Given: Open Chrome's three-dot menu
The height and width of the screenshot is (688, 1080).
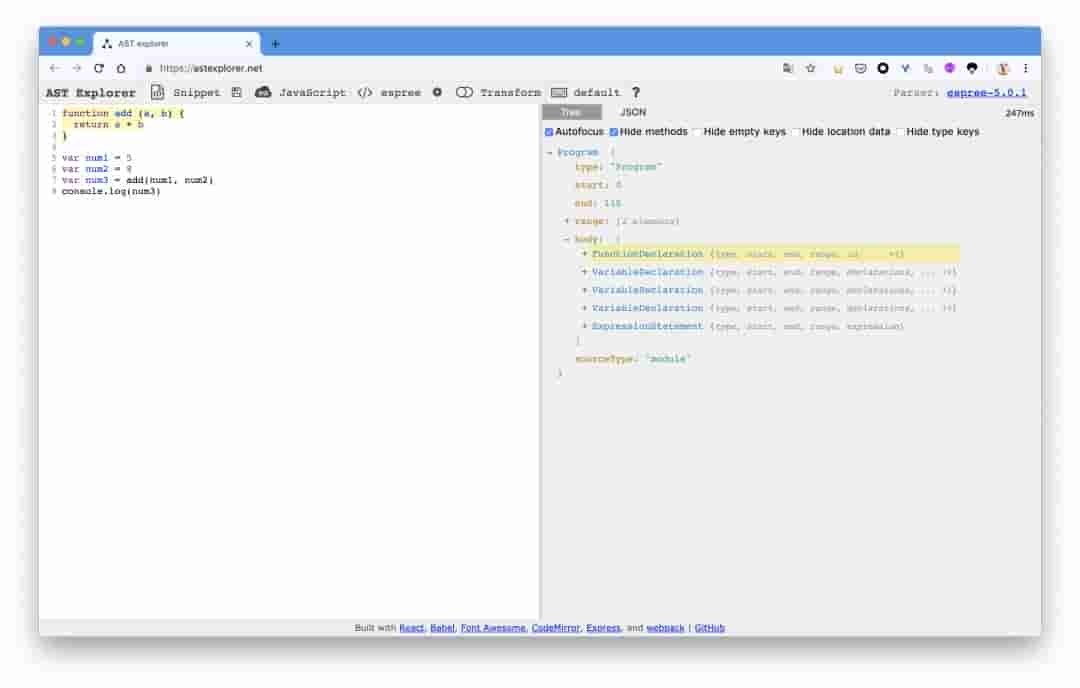Looking at the screenshot, I should pyautogui.click(x=1025, y=68).
